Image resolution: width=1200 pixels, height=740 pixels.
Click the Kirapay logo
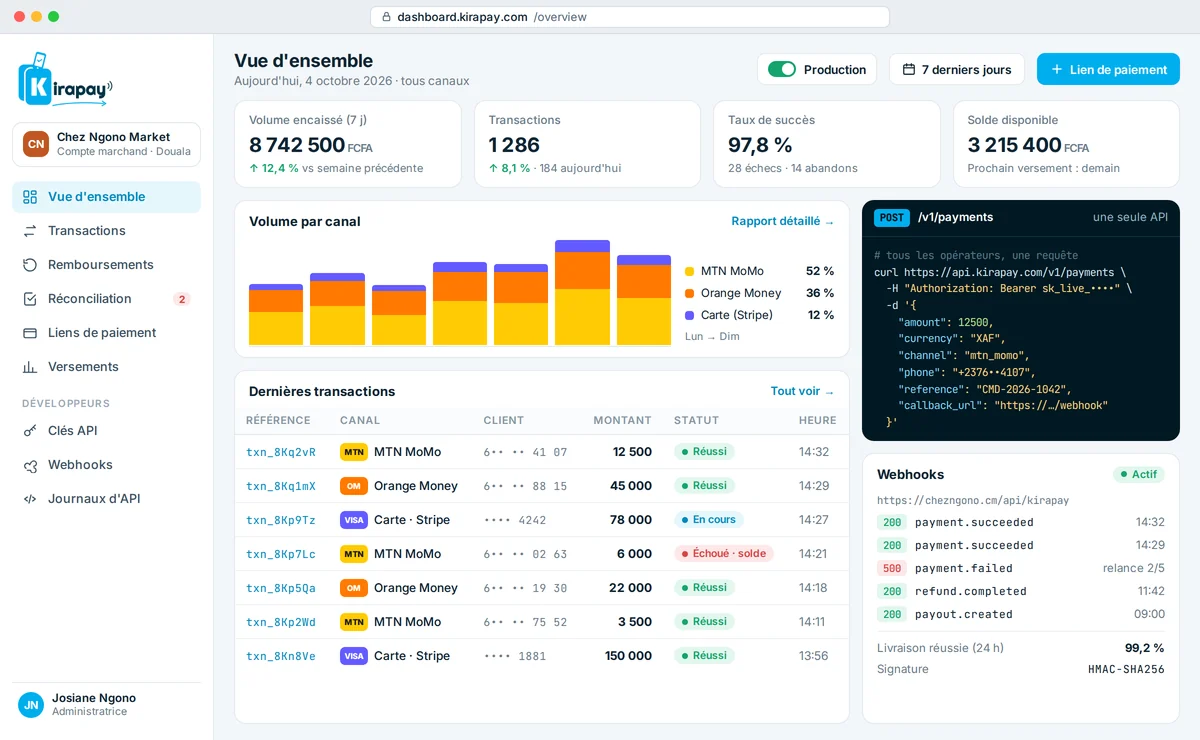(x=65, y=79)
